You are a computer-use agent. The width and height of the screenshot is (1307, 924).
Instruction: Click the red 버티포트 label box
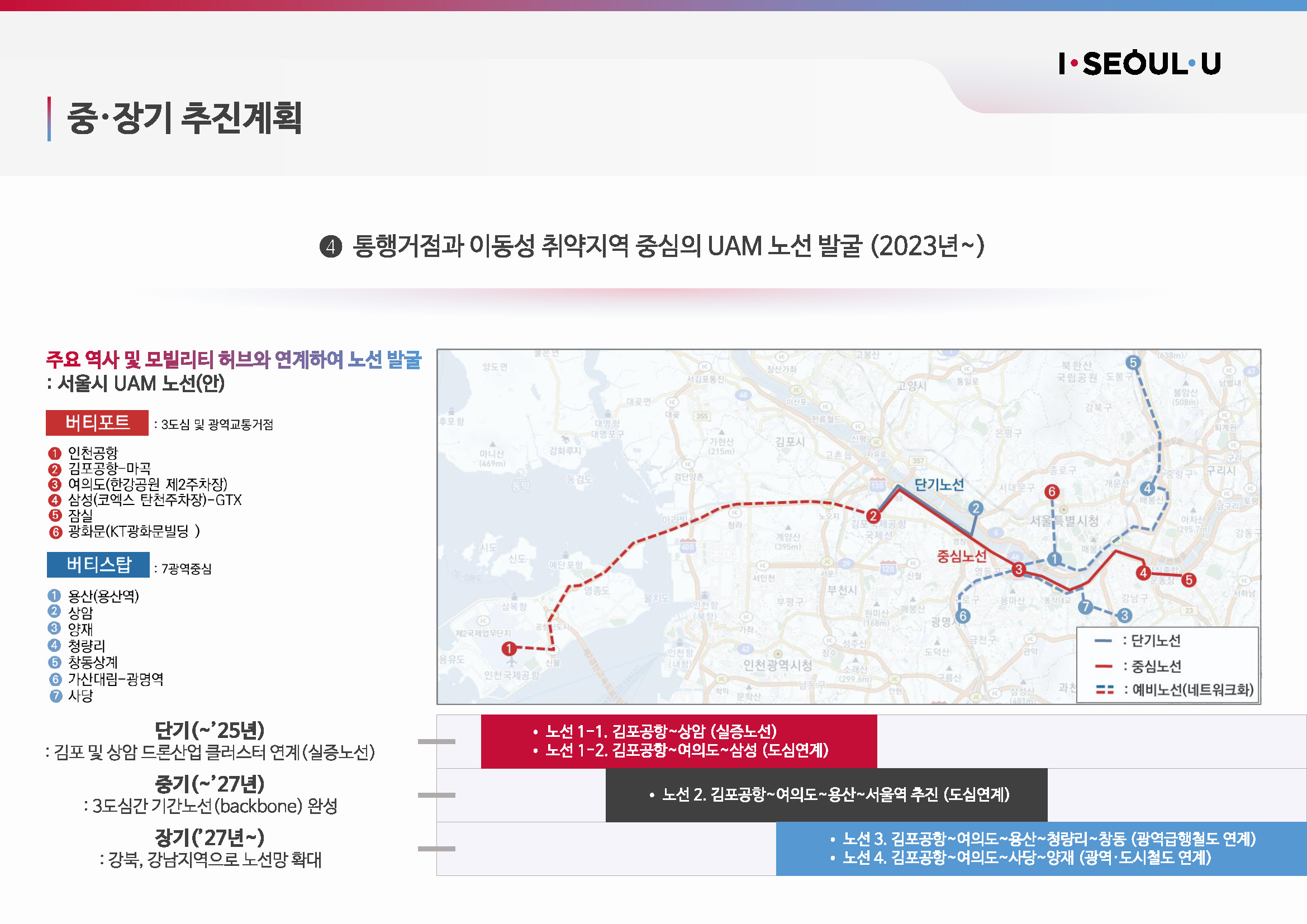[97, 423]
